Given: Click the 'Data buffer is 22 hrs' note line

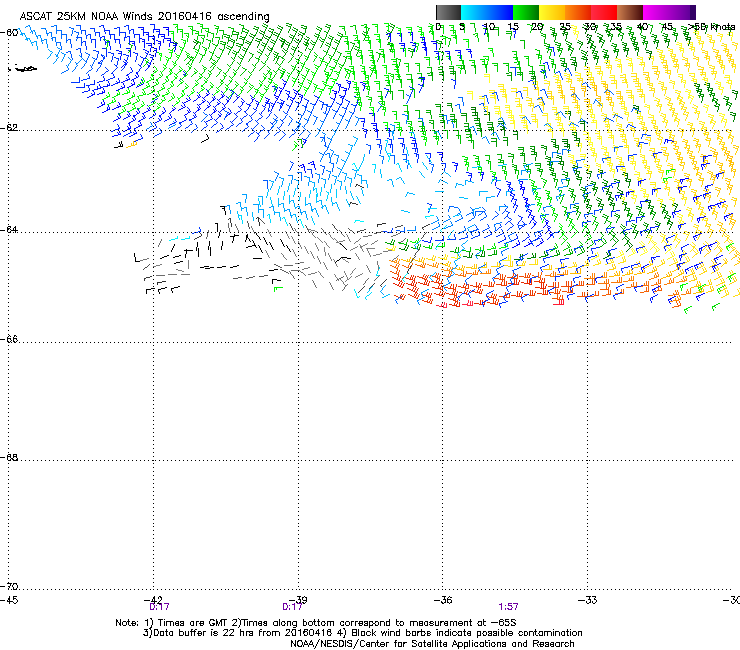Looking at the screenshot, I should pos(362,633).
